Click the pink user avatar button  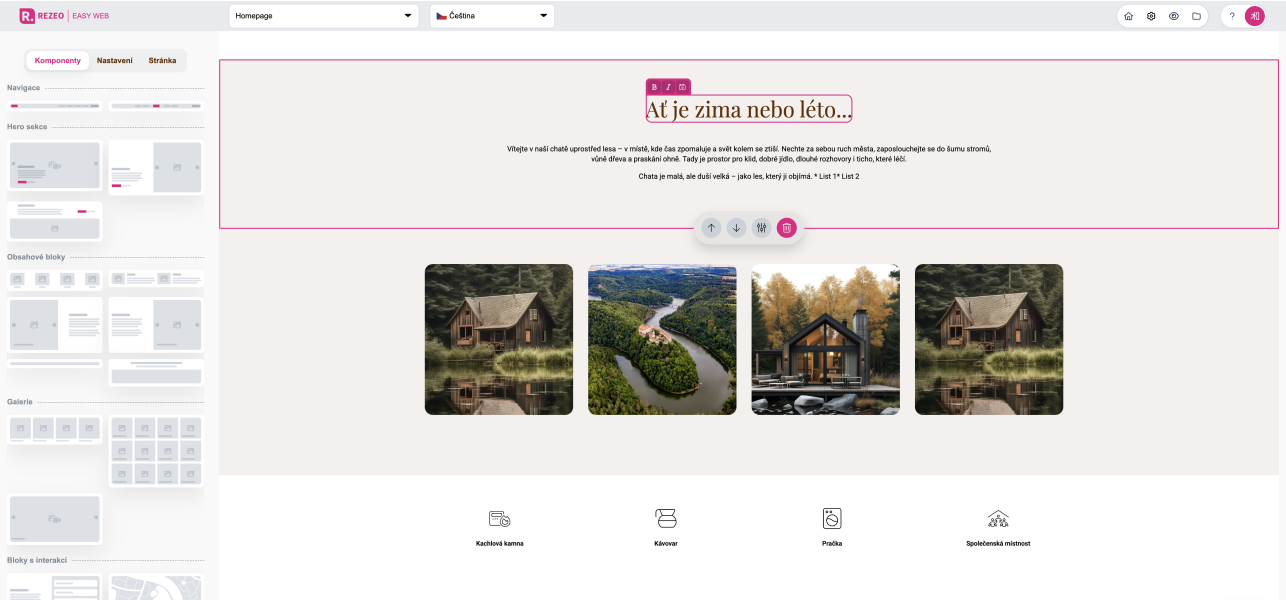pyautogui.click(x=1255, y=16)
